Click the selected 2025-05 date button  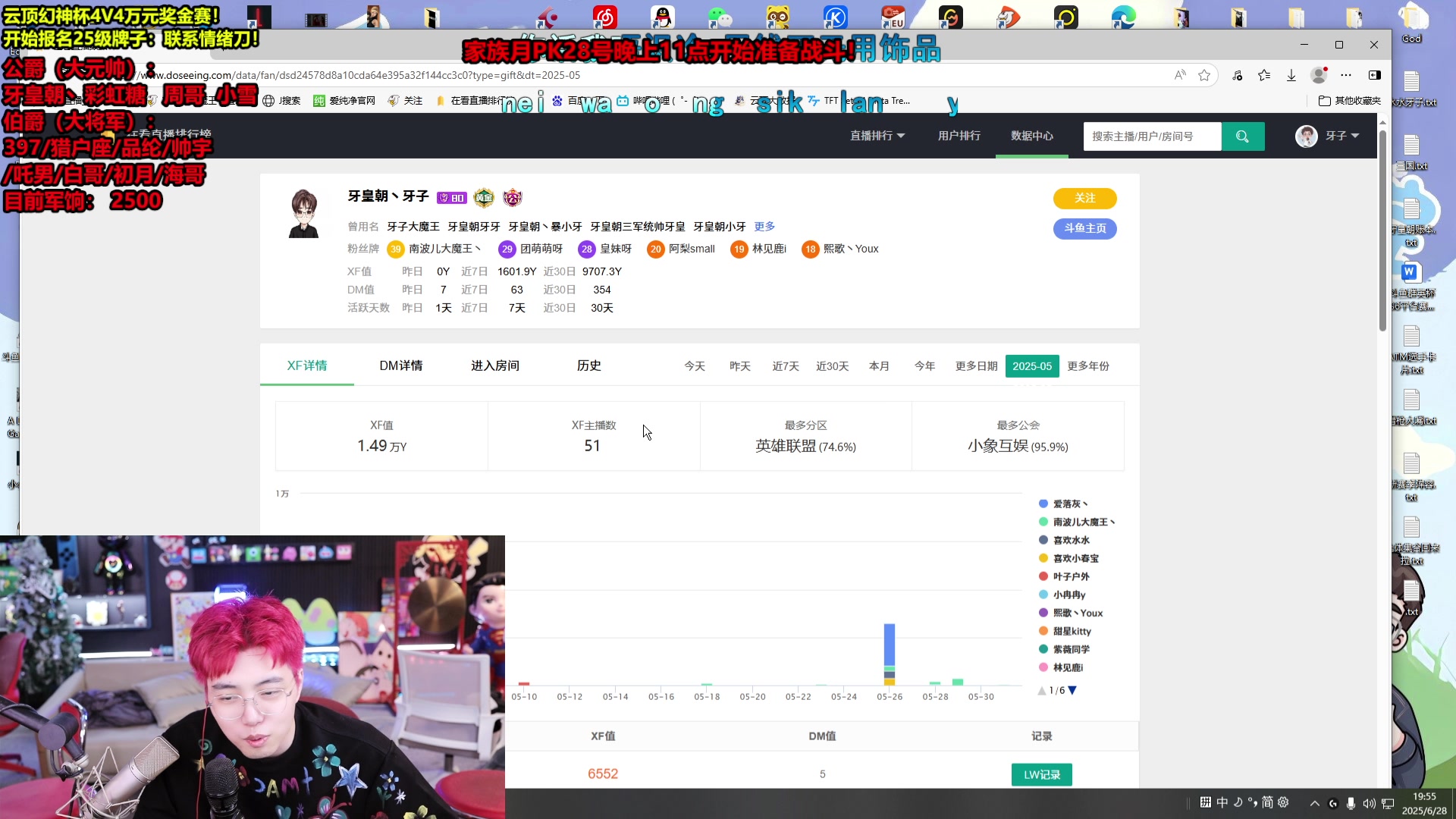[1032, 366]
